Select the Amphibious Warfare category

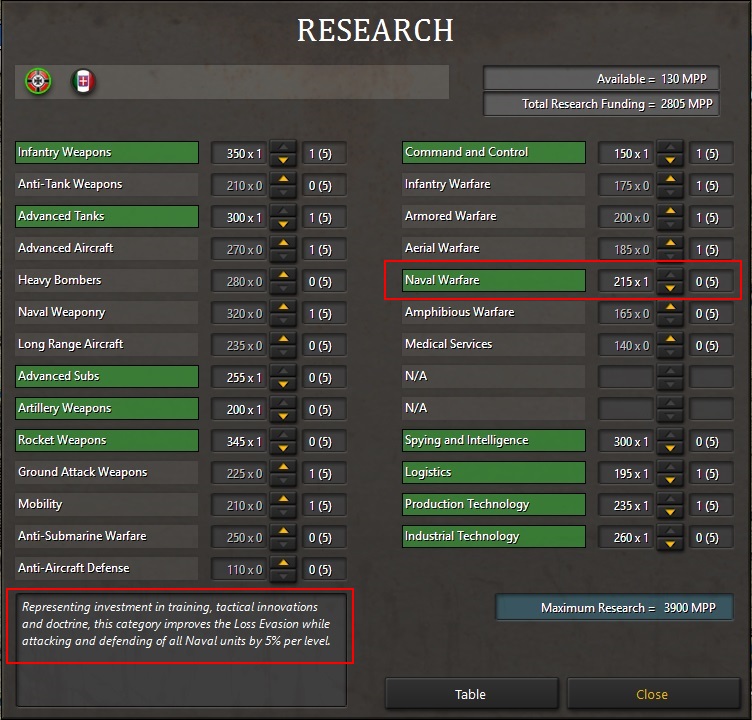(x=494, y=313)
